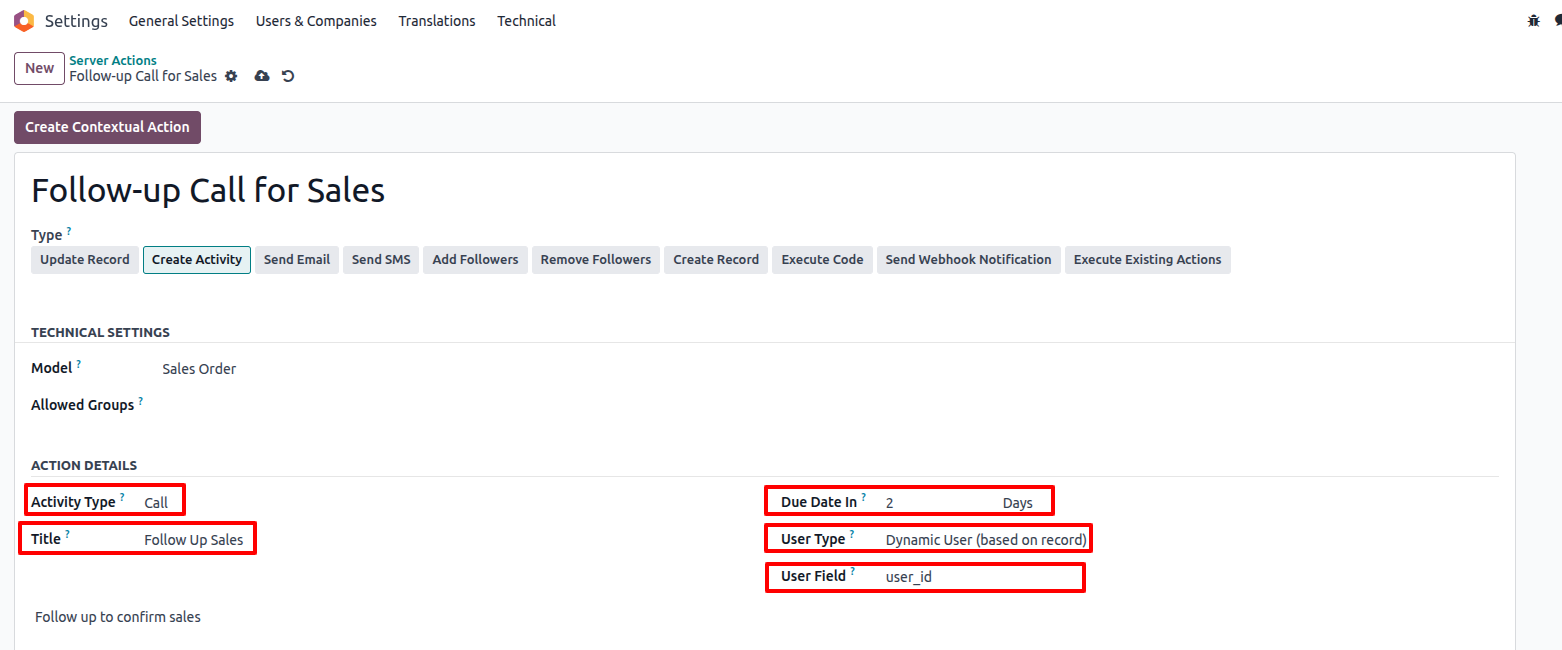Click the Create Contextual Action button

click(x=107, y=127)
